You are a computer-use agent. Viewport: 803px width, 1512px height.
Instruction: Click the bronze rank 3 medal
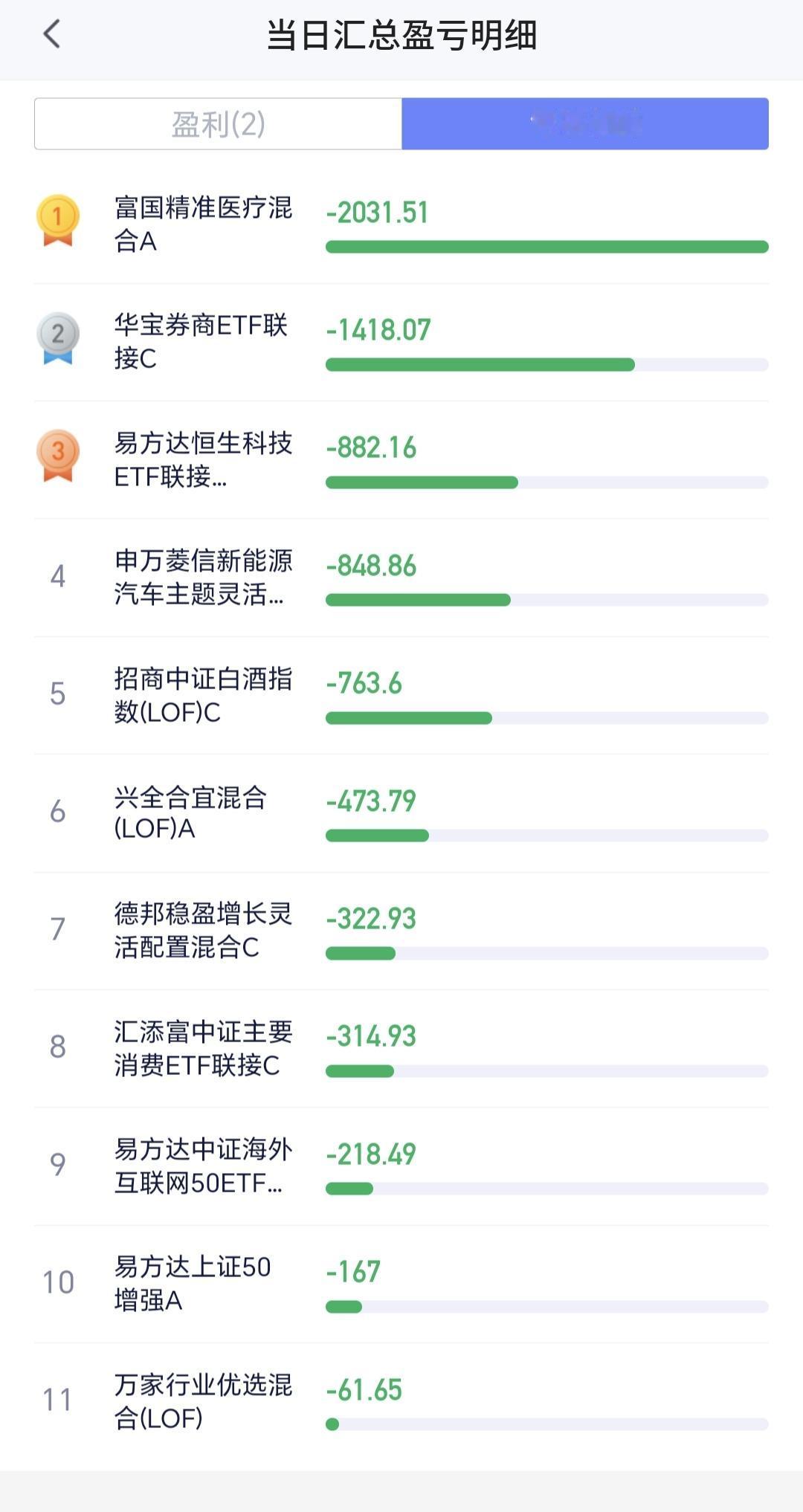coord(58,456)
